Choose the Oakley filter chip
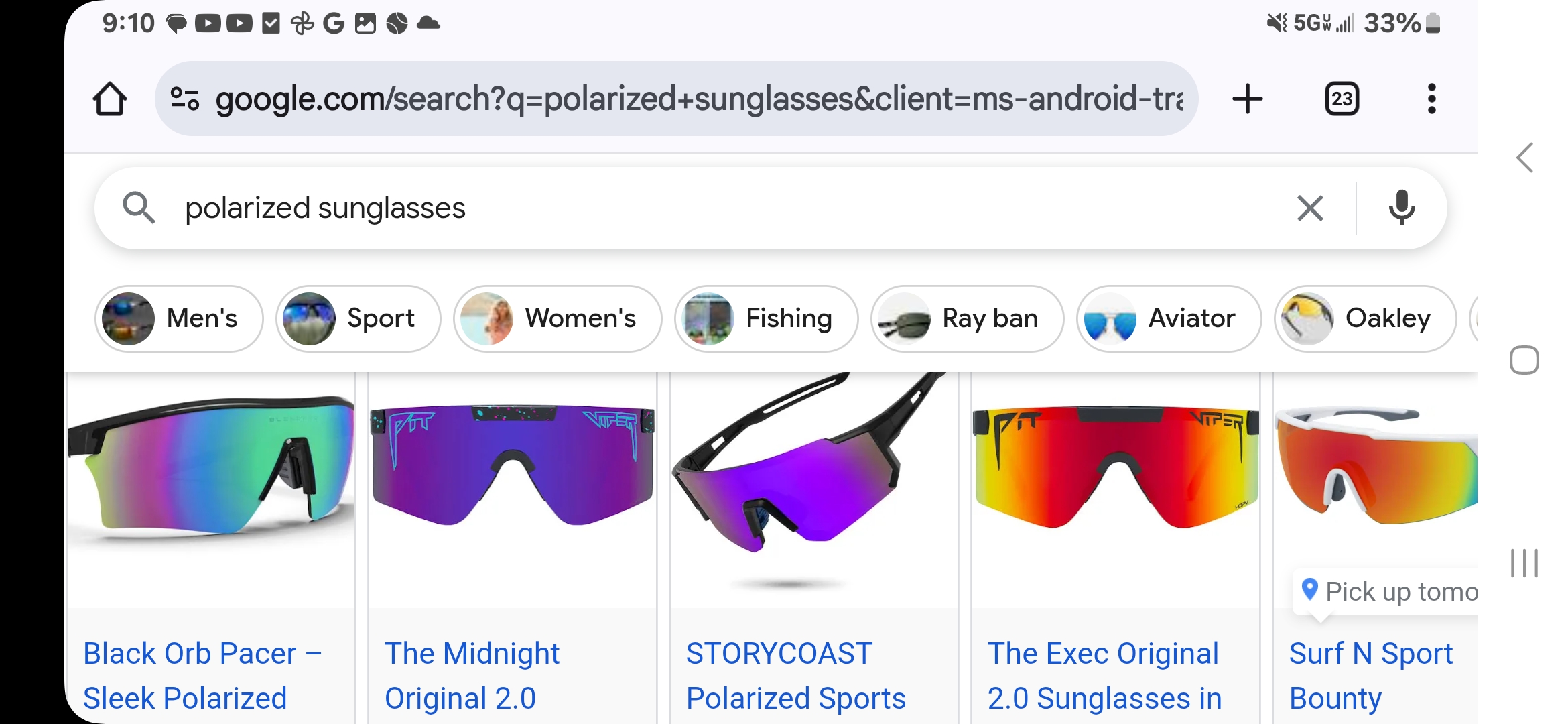The width and height of the screenshot is (1568, 724). [1365, 318]
